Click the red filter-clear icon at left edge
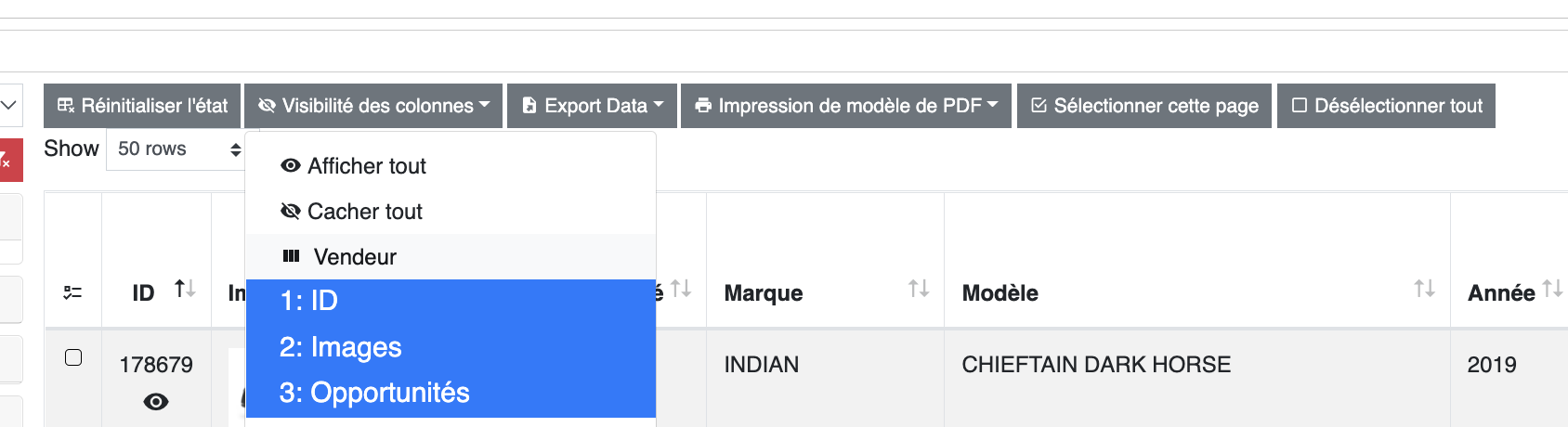Image resolution: width=1568 pixels, height=427 pixels. [x=9, y=161]
